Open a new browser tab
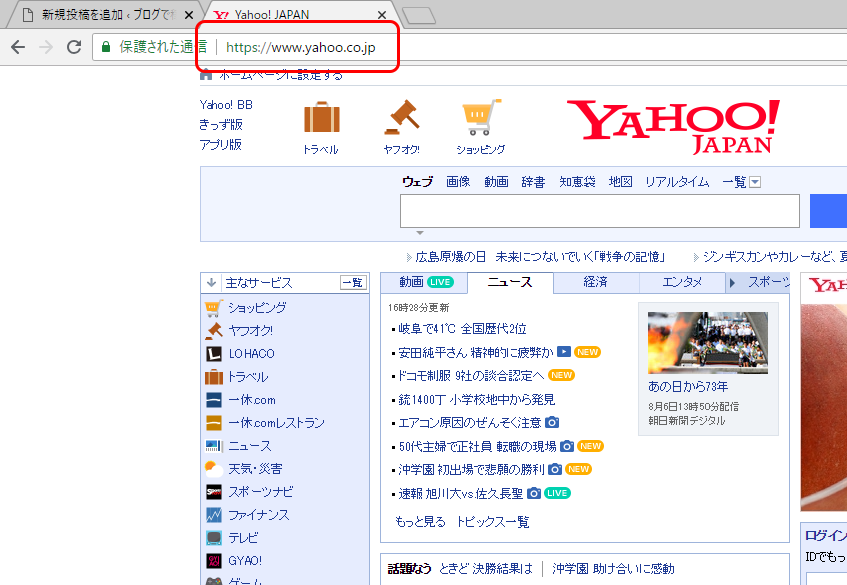Viewport: 847px width, 585px height. [x=419, y=16]
